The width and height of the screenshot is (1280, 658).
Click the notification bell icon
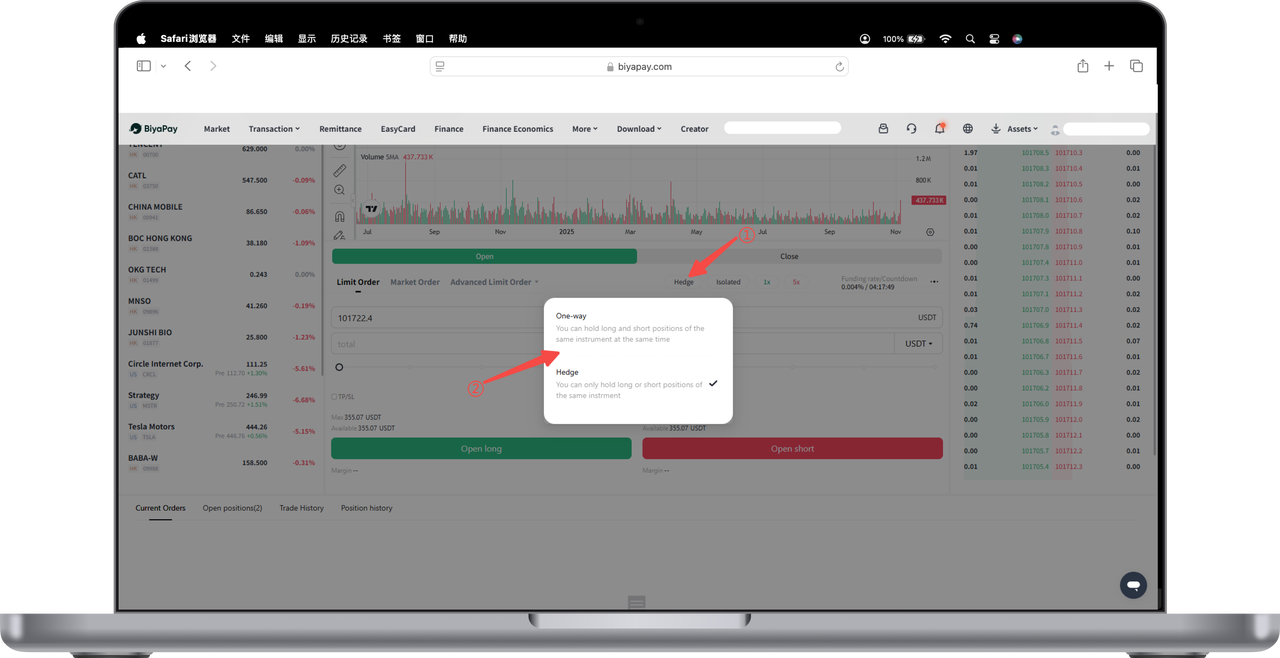[939, 129]
